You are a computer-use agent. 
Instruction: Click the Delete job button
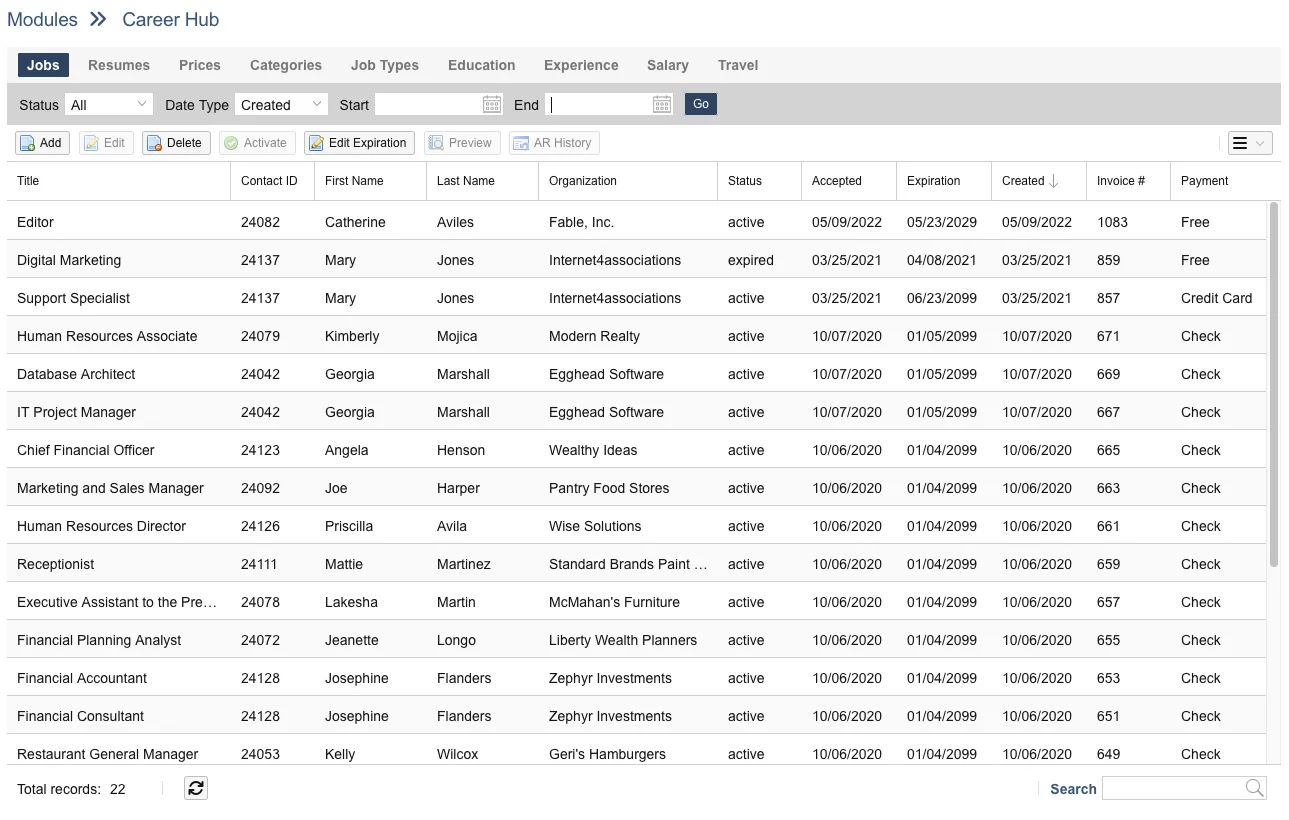[x=176, y=143]
